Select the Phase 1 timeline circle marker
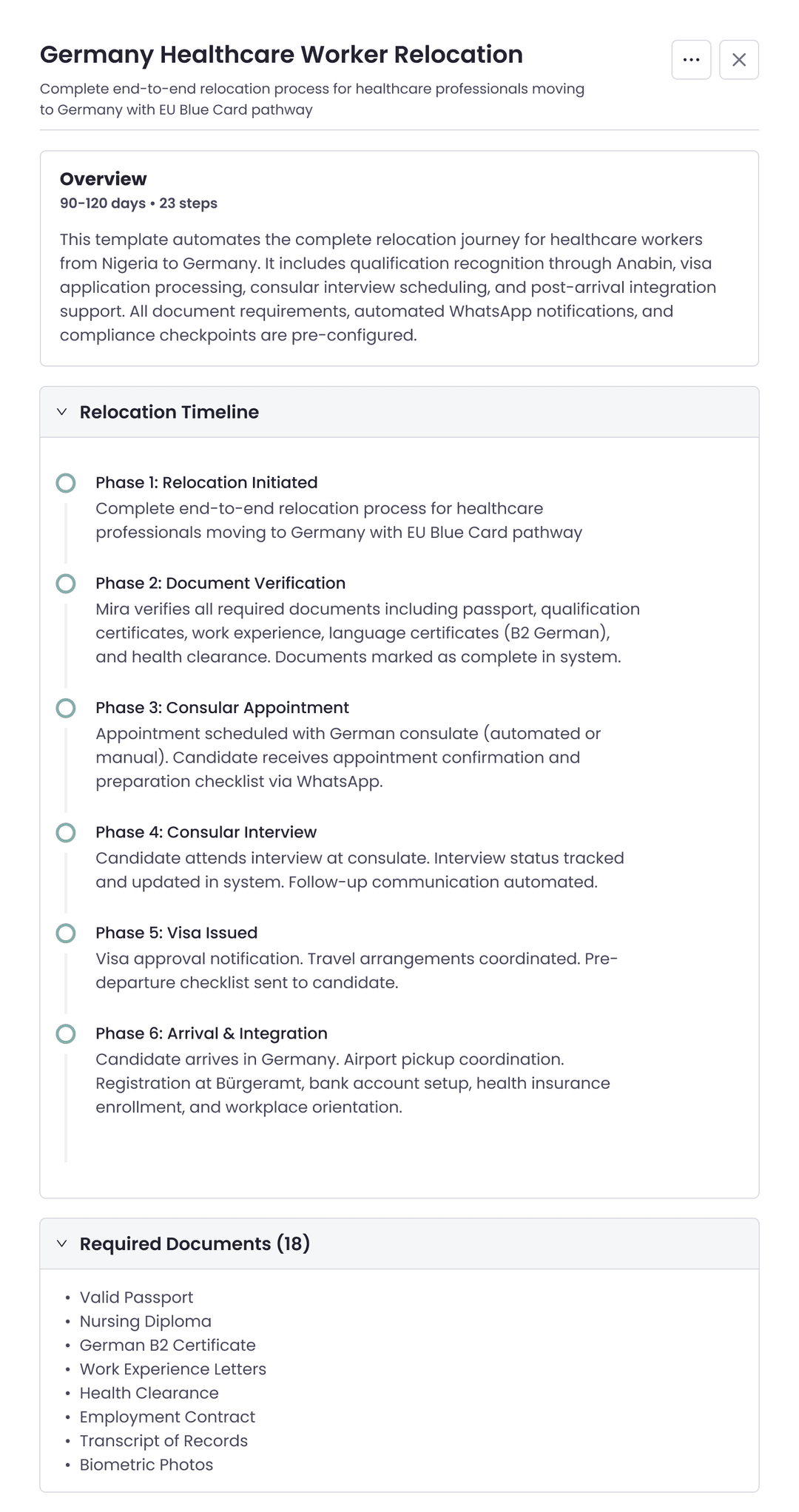This screenshot has width=799, height=1512. (x=66, y=483)
